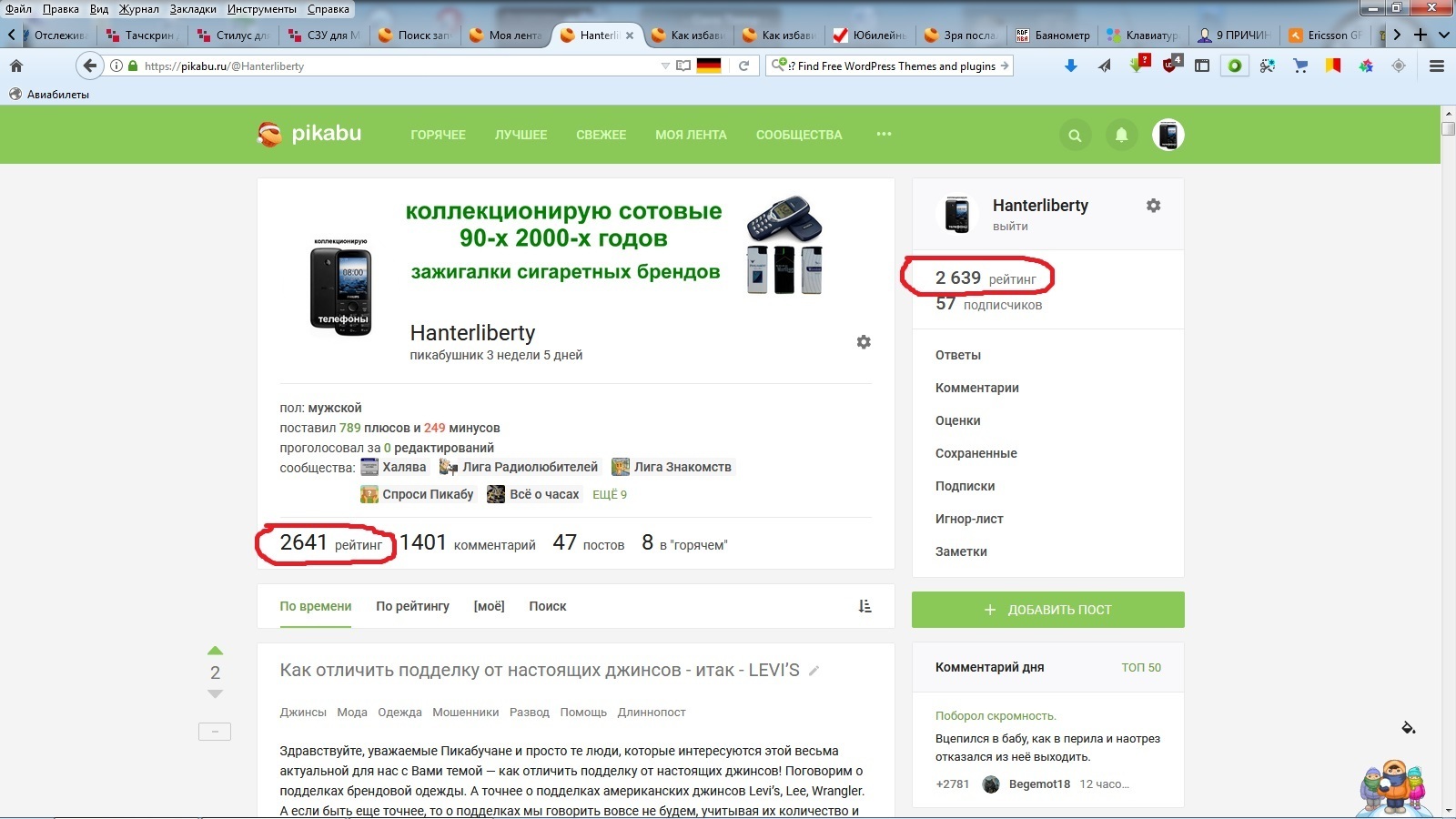Open Инструменты menu
The height and width of the screenshot is (819, 1456).
(262, 9)
